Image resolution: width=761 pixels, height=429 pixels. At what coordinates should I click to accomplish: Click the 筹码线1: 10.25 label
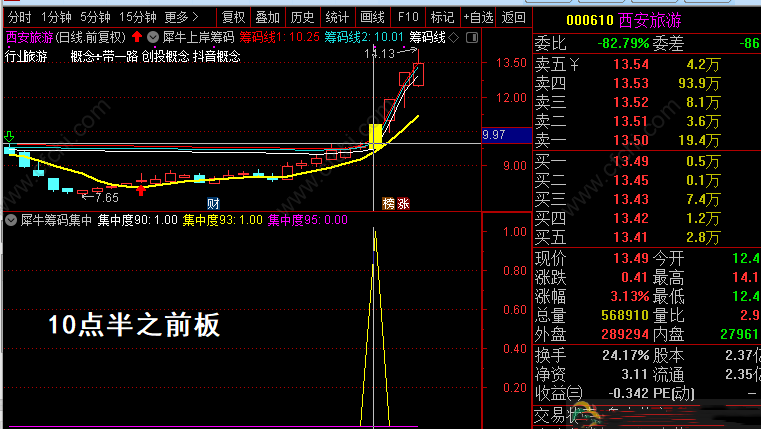click(279, 37)
